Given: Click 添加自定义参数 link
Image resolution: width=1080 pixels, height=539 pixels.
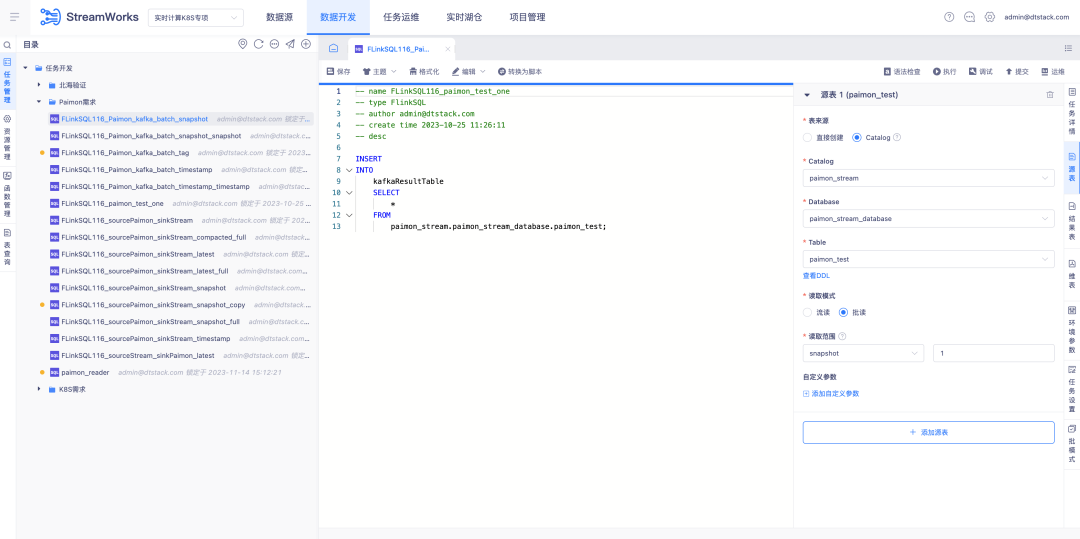Looking at the screenshot, I should click(831, 394).
